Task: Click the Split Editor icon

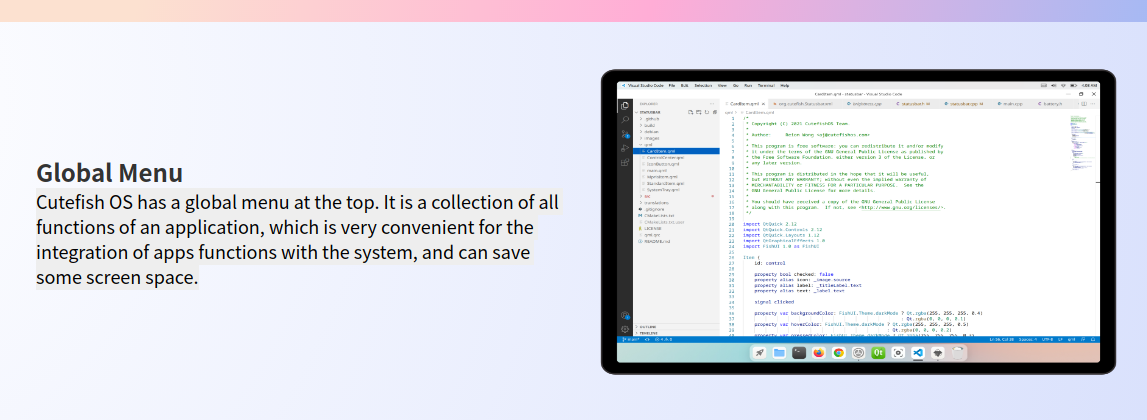Action: pos(1084,104)
